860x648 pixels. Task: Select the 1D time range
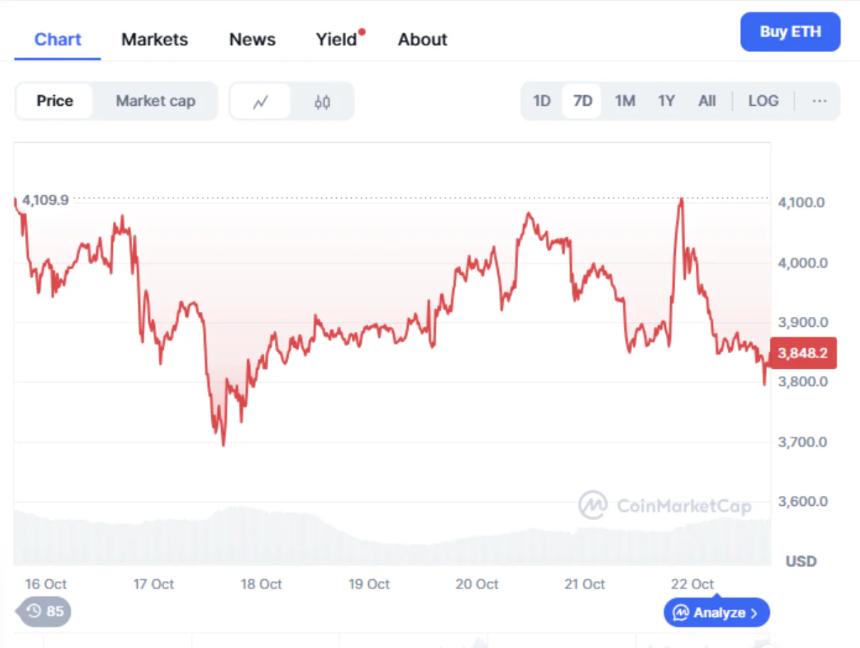(x=542, y=101)
